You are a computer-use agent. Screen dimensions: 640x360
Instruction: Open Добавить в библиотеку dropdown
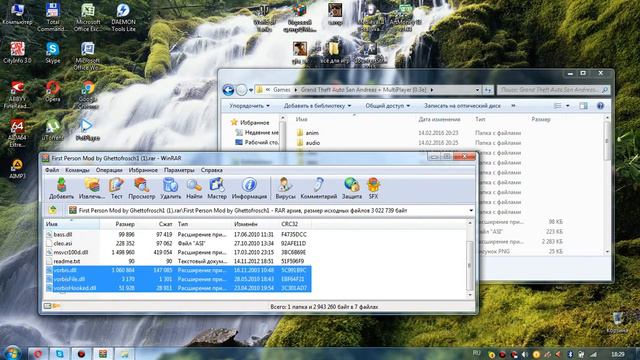tap(317, 106)
